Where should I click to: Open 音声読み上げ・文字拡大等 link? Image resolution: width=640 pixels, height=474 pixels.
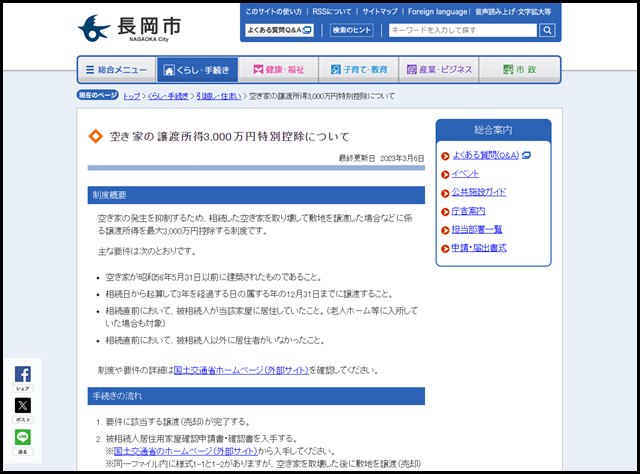[513, 12]
